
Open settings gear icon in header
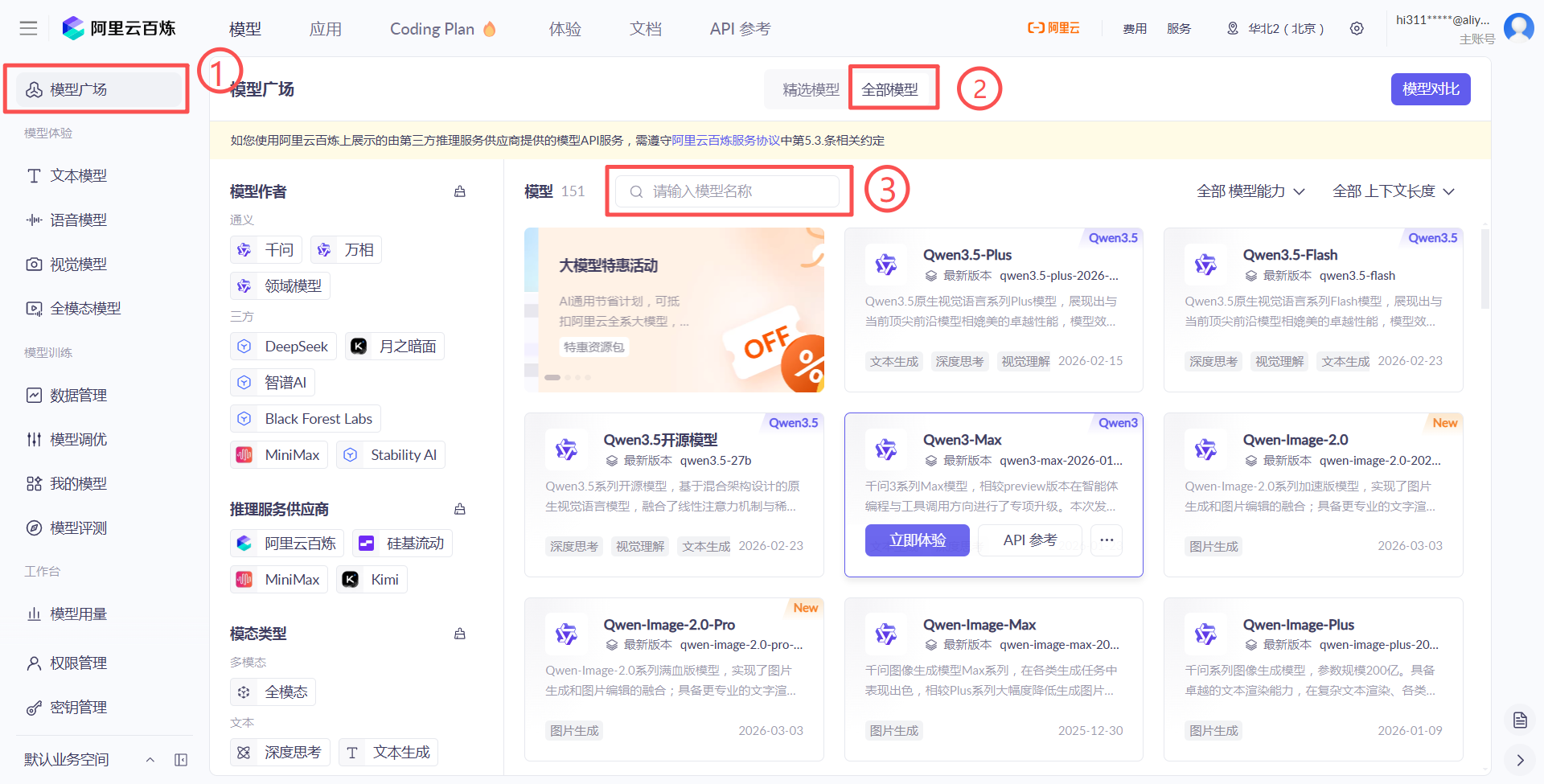tap(1357, 29)
